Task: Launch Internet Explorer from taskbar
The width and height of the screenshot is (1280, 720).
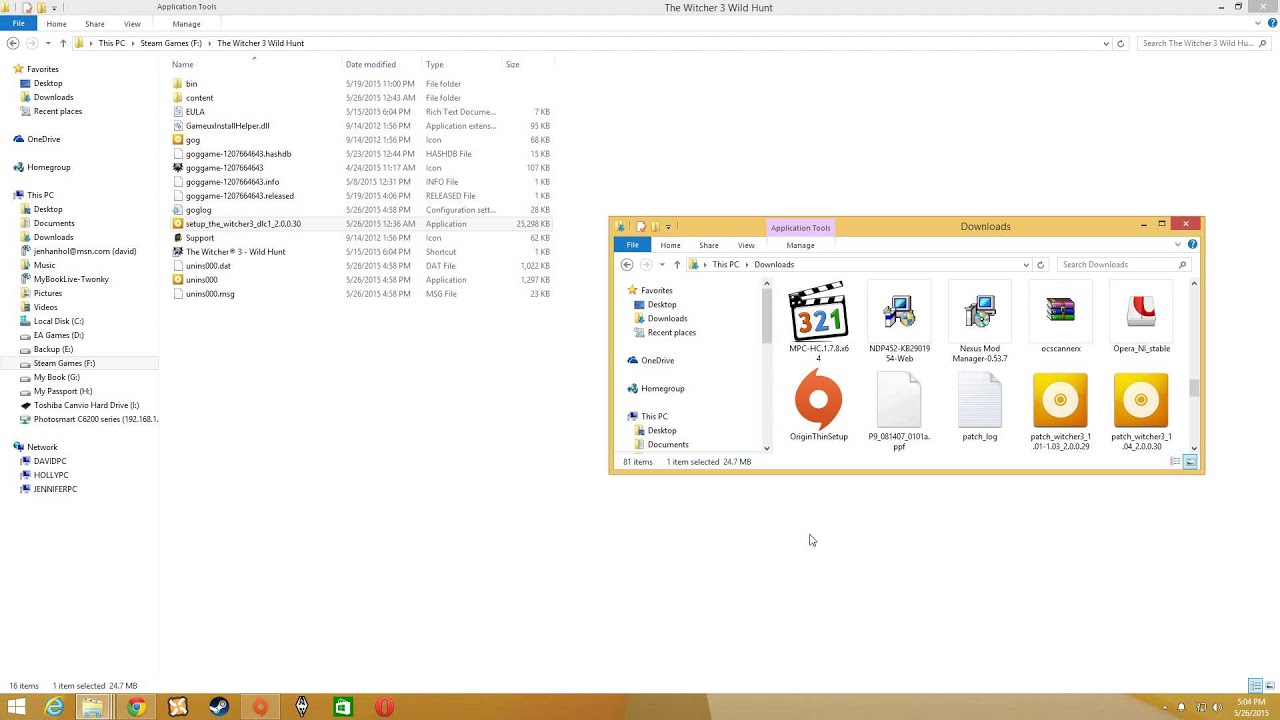Action: click(54, 707)
